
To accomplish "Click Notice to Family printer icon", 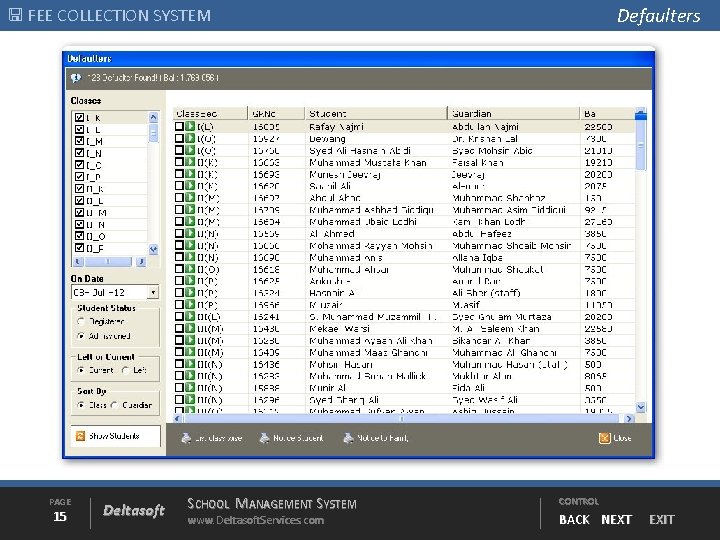I will (x=347, y=438).
